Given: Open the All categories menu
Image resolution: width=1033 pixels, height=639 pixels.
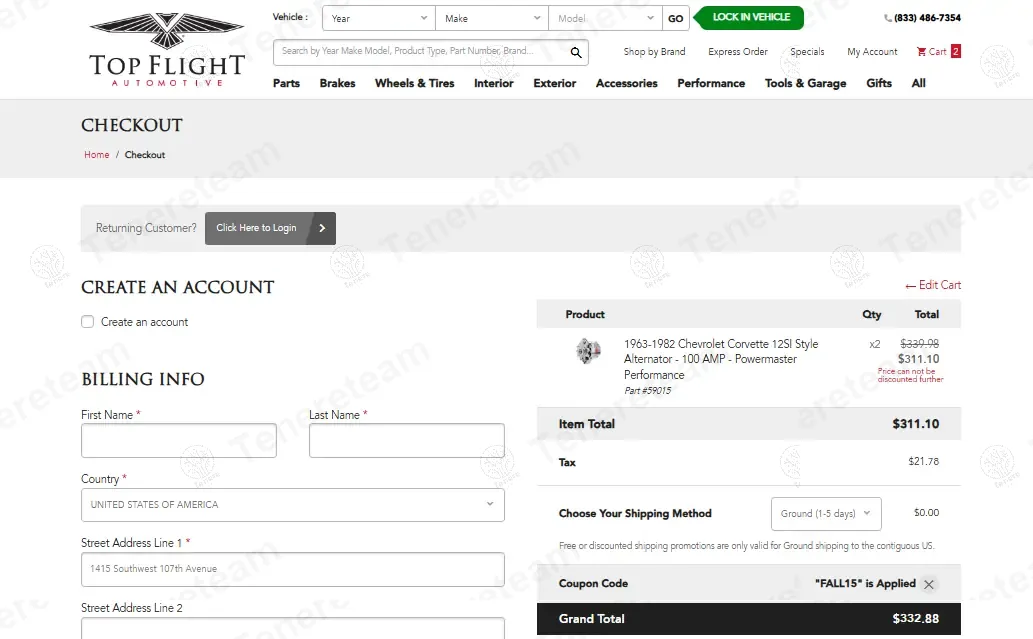Looking at the screenshot, I should pyautogui.click(x=918, y=83).
